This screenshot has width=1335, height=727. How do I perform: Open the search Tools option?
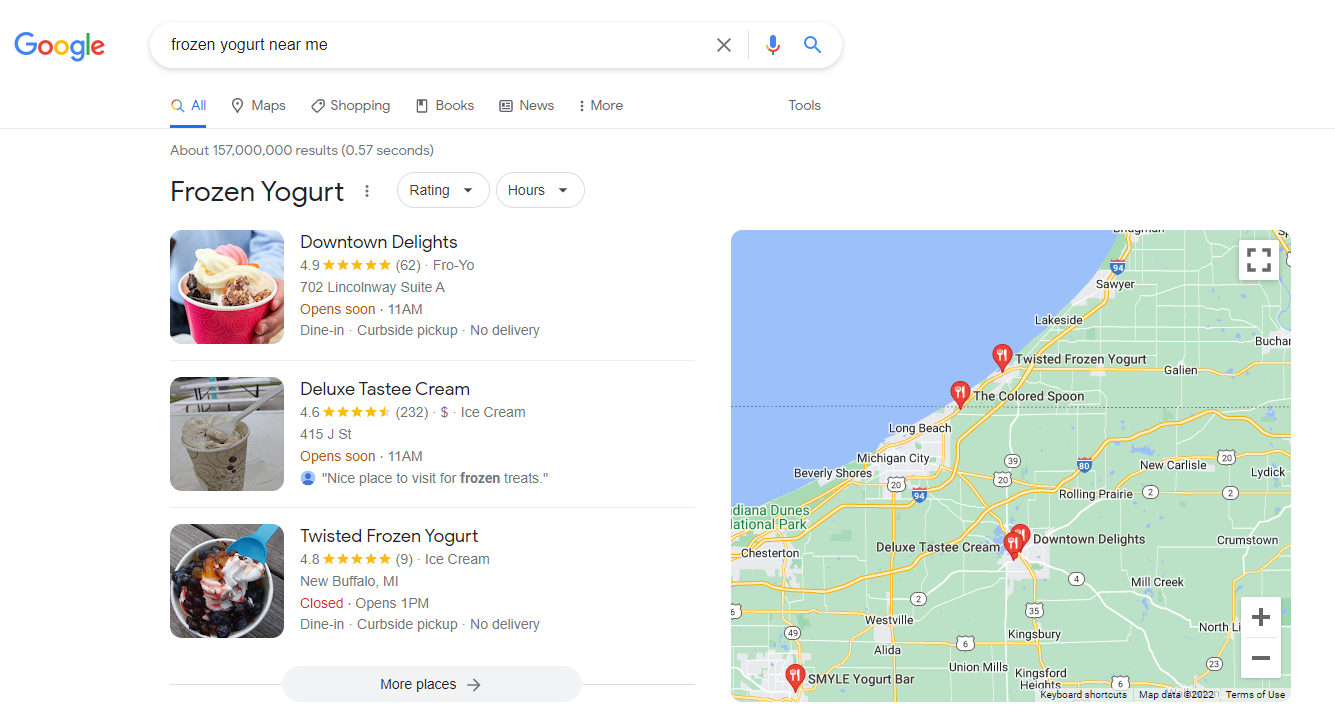(804, 105)
